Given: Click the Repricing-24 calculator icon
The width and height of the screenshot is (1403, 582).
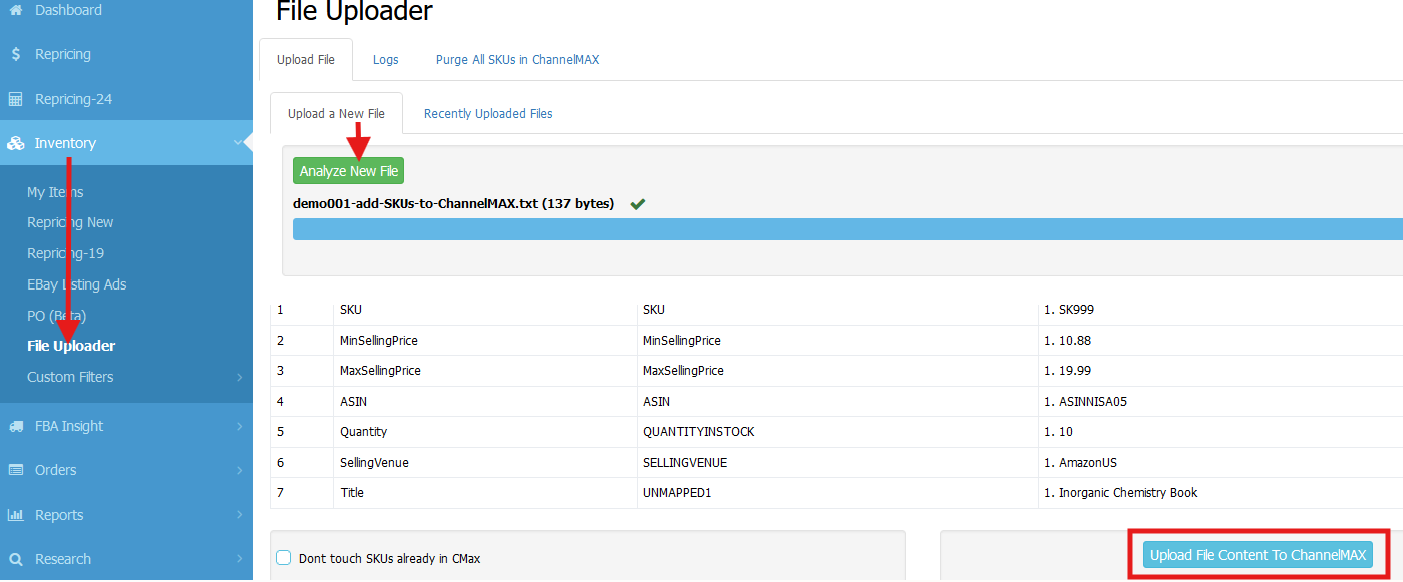Looking at the screenshot, I should (x=16, y=99).
